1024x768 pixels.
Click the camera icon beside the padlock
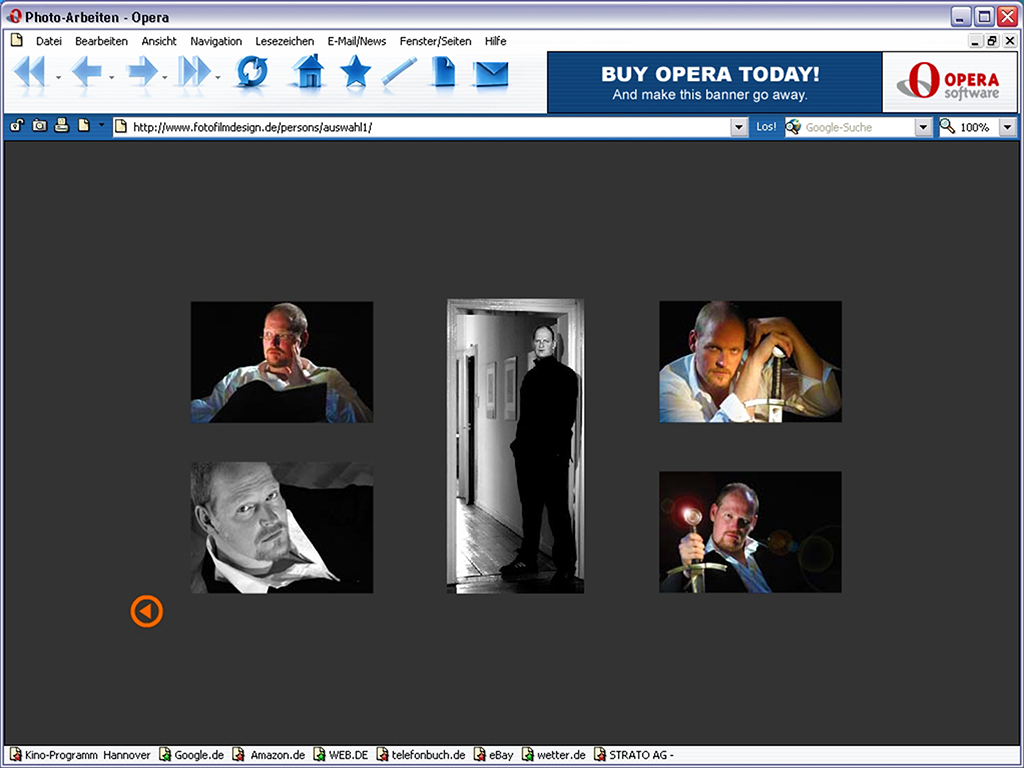pyautogui.click(x=39, y=125)
